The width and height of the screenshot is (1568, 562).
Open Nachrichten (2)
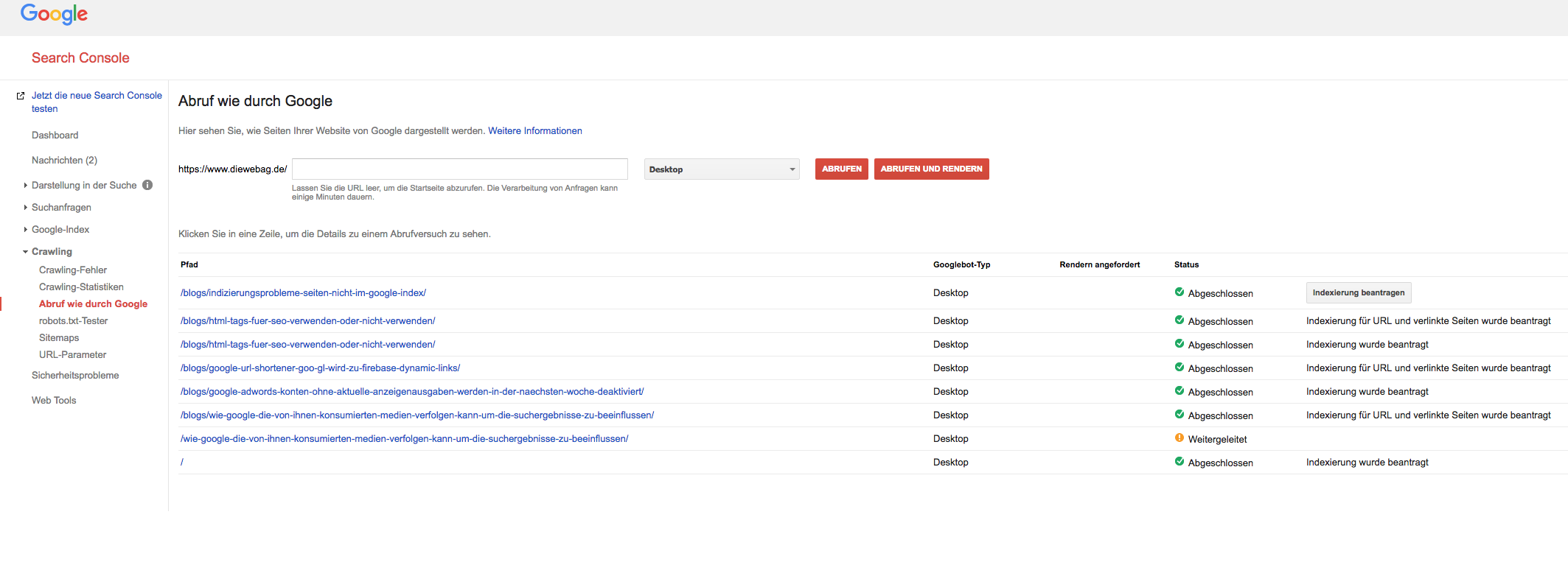(64, 160)
